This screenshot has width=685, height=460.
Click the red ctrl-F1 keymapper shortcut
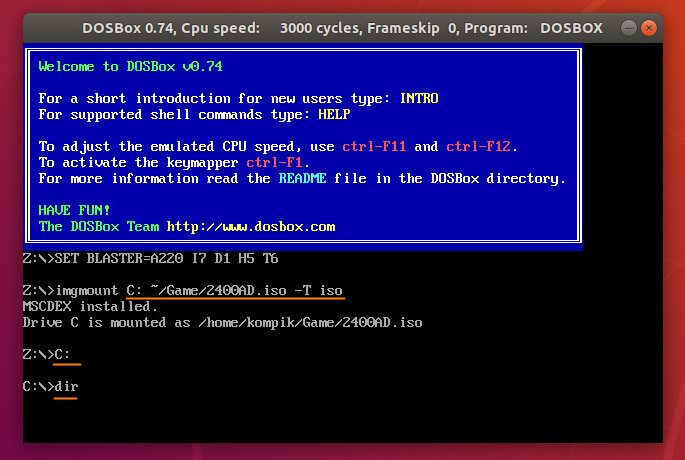[274, 163]
